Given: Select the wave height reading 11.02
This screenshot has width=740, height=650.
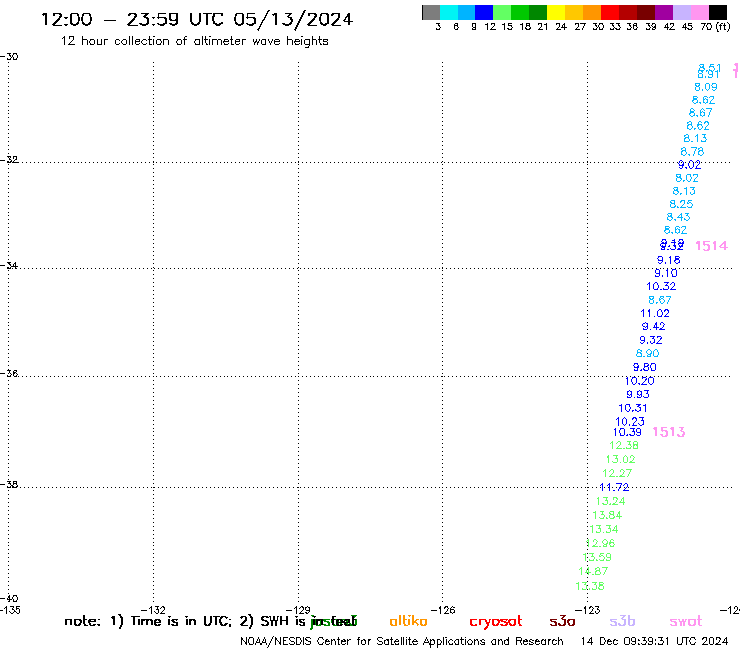Looking at the screenshot, I should point(655,313).
